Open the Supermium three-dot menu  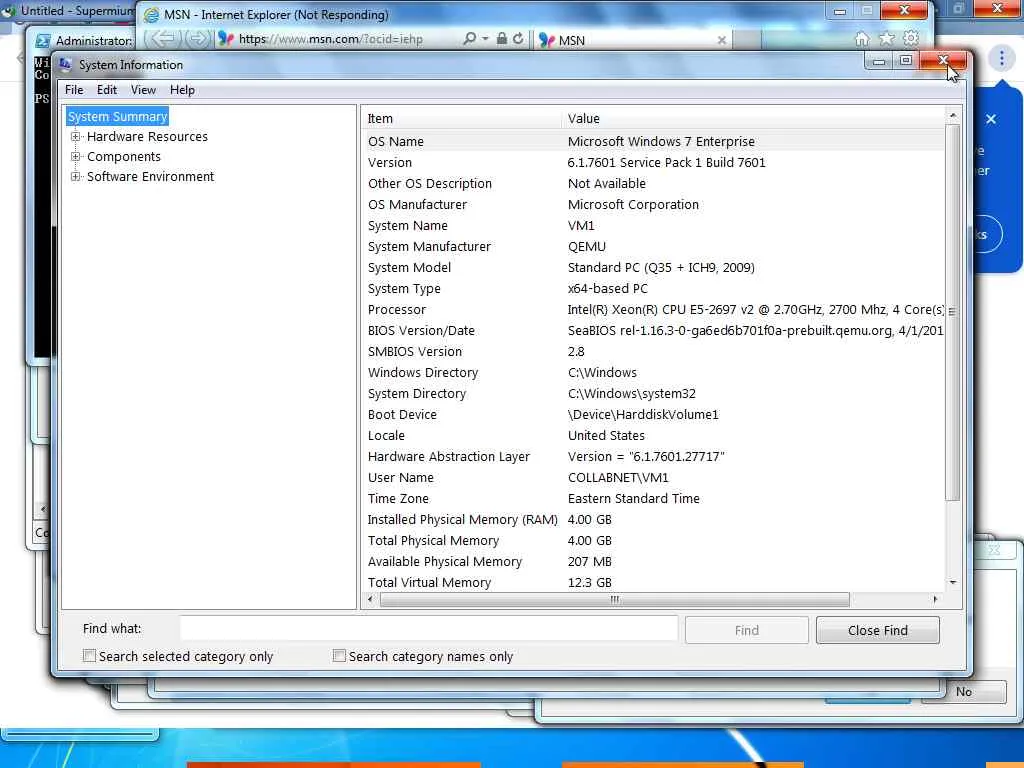point(1001,59)
